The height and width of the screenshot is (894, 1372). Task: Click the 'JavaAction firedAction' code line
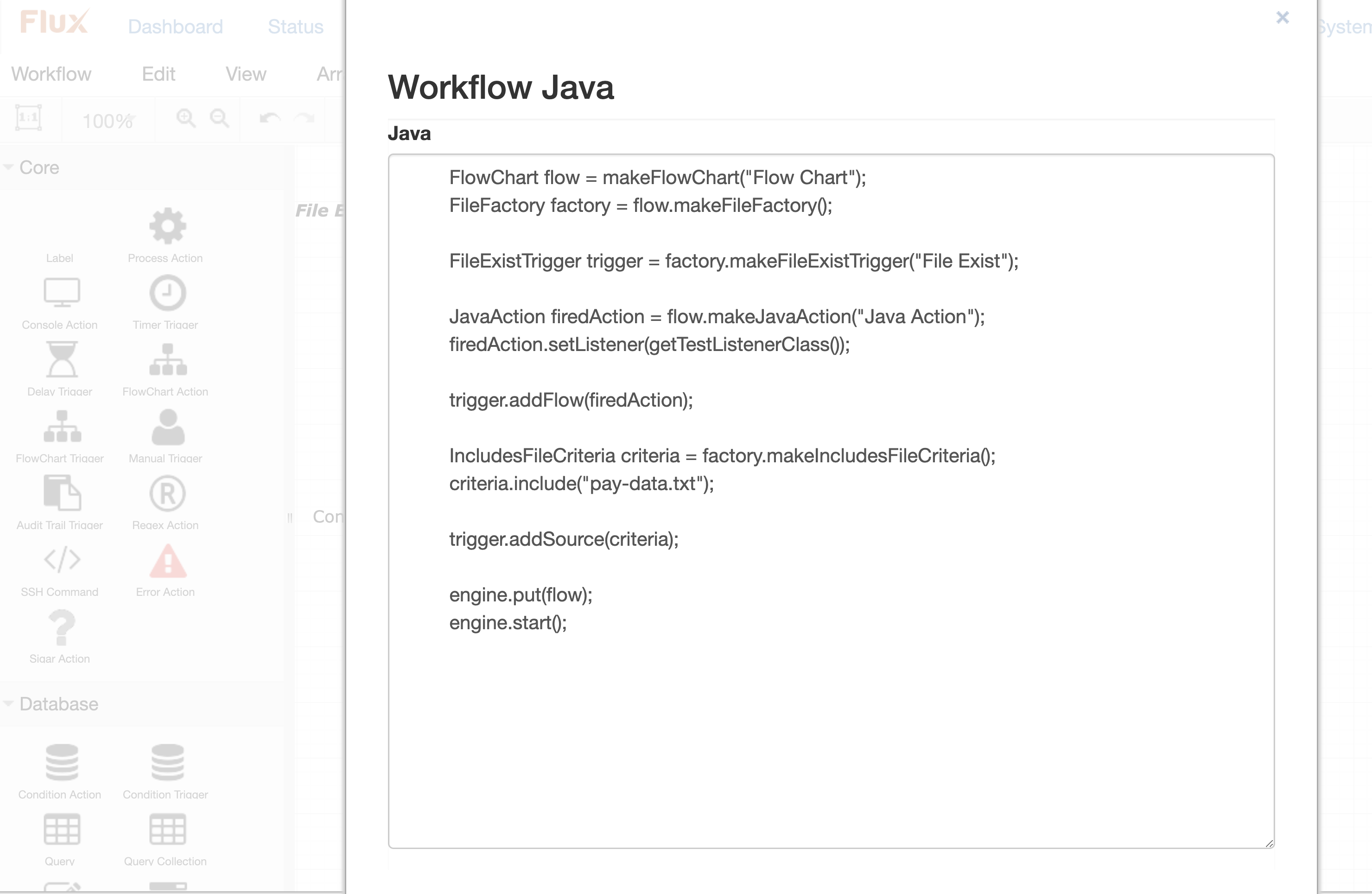(x=717, y=317)
